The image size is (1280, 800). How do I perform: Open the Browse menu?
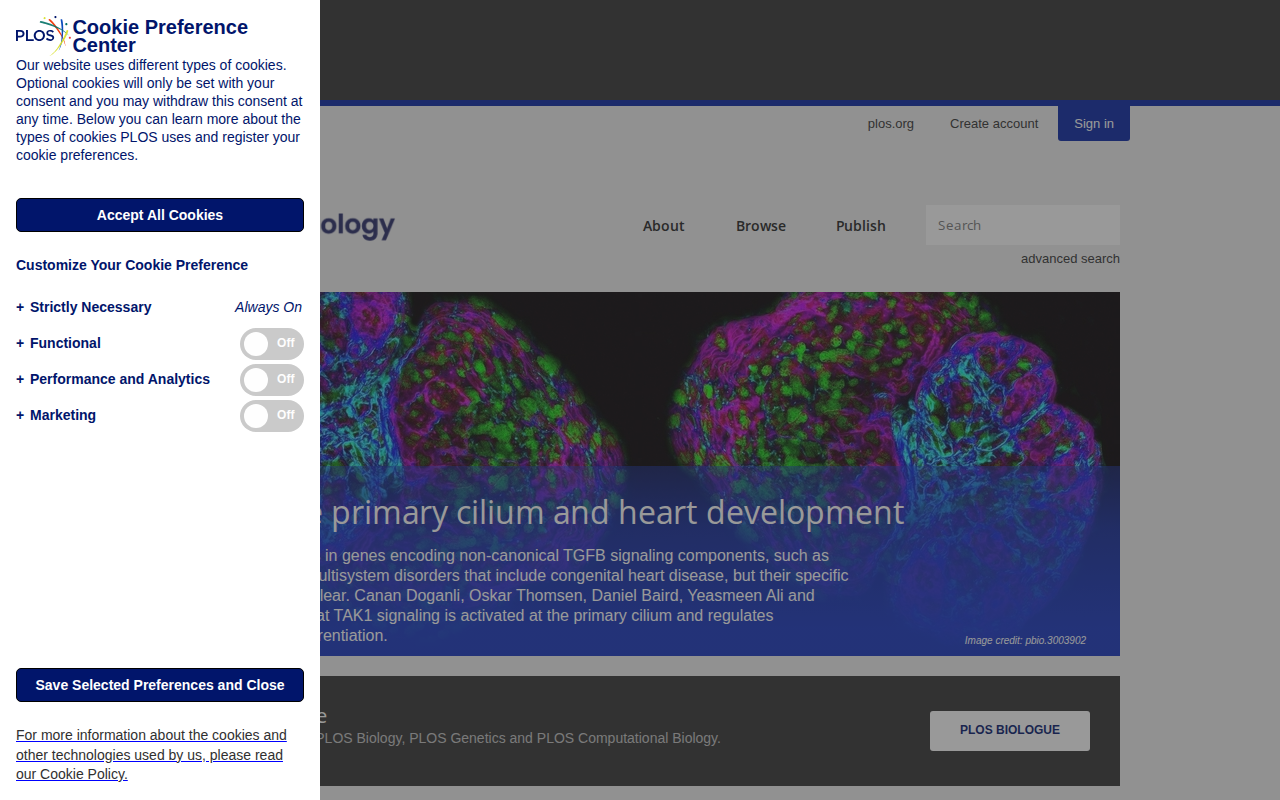pyautogui.click(x=761, y=226)
